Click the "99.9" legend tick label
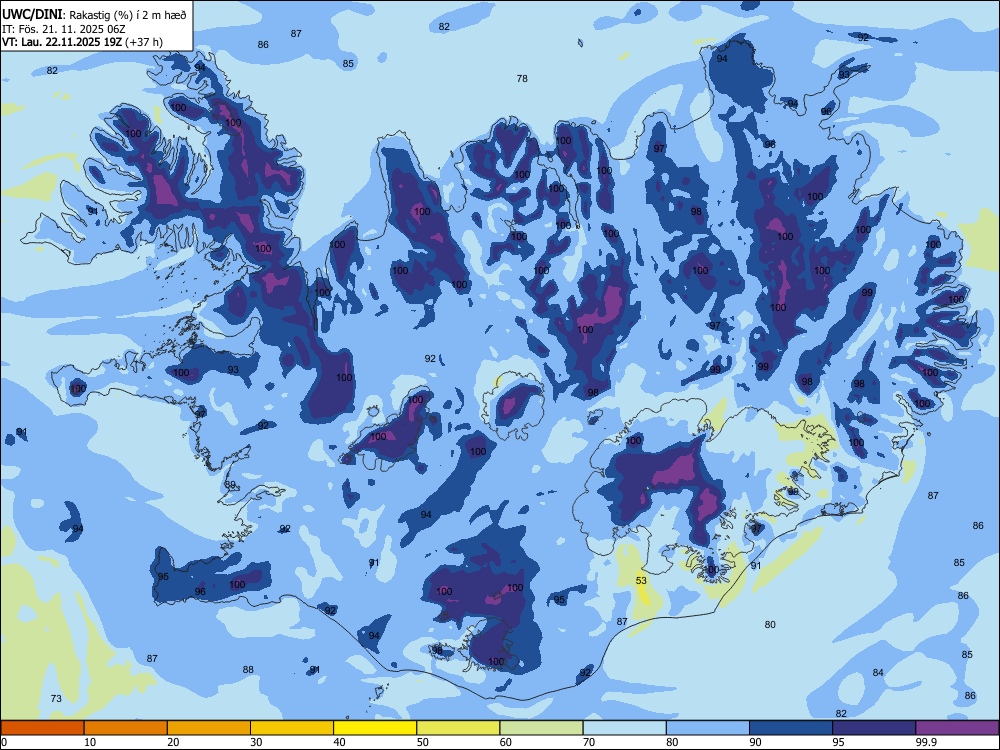The image size is (1000, 750). (925, 742)
